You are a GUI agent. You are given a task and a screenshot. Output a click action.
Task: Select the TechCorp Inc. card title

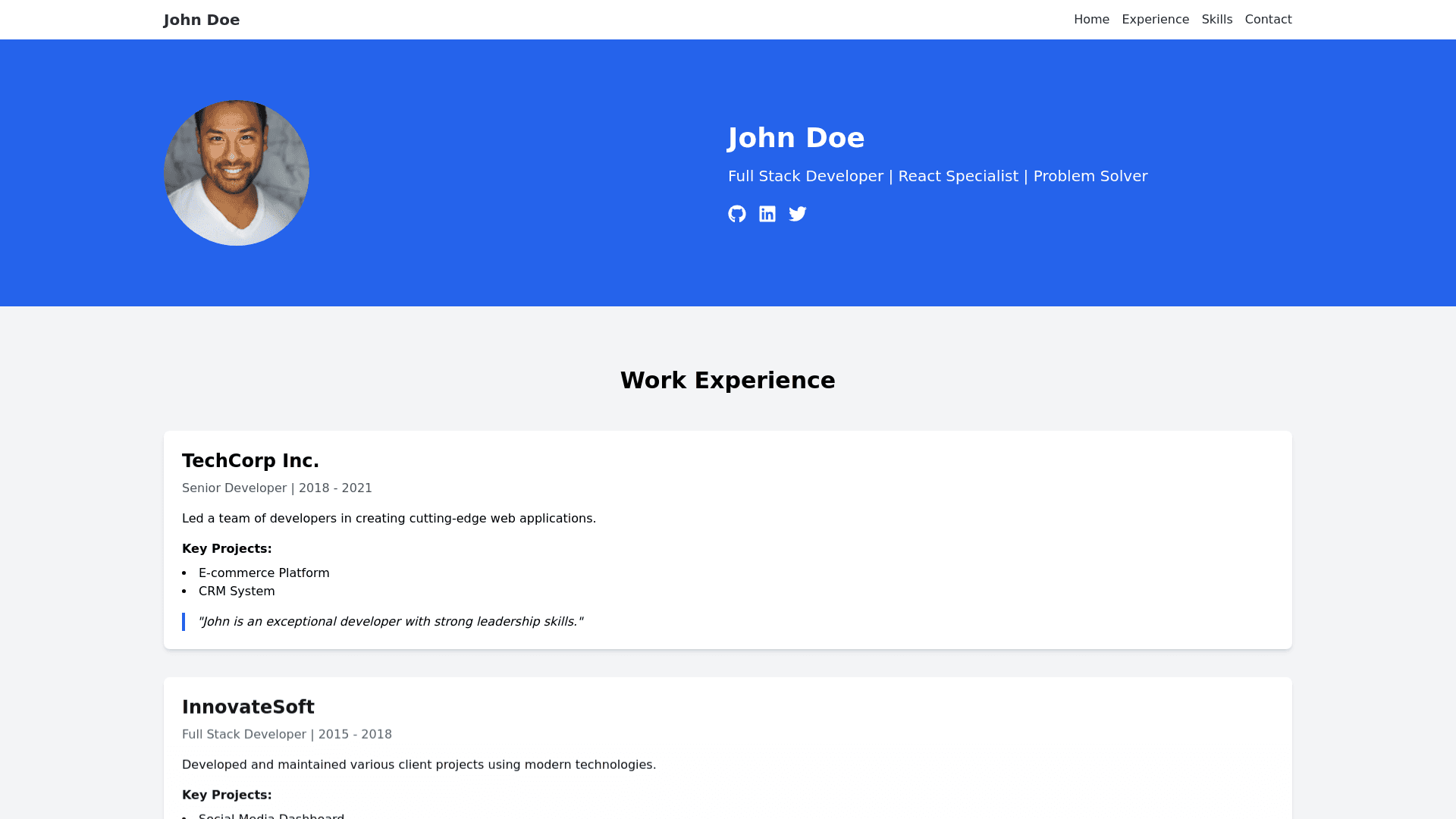tap(250, 461)
